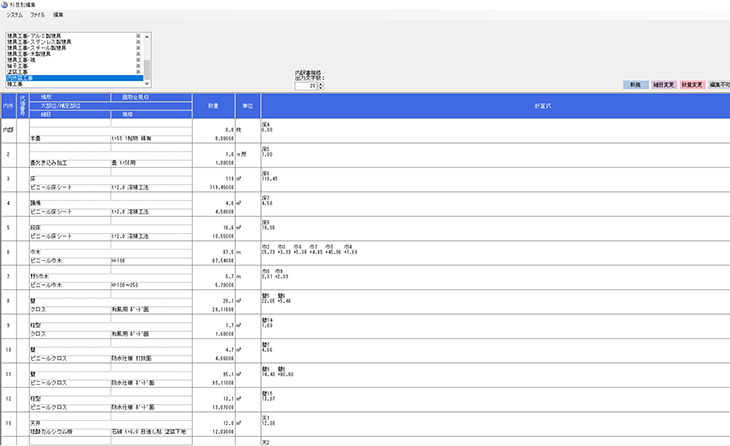Click the 数量 column header

coord(213,105)
